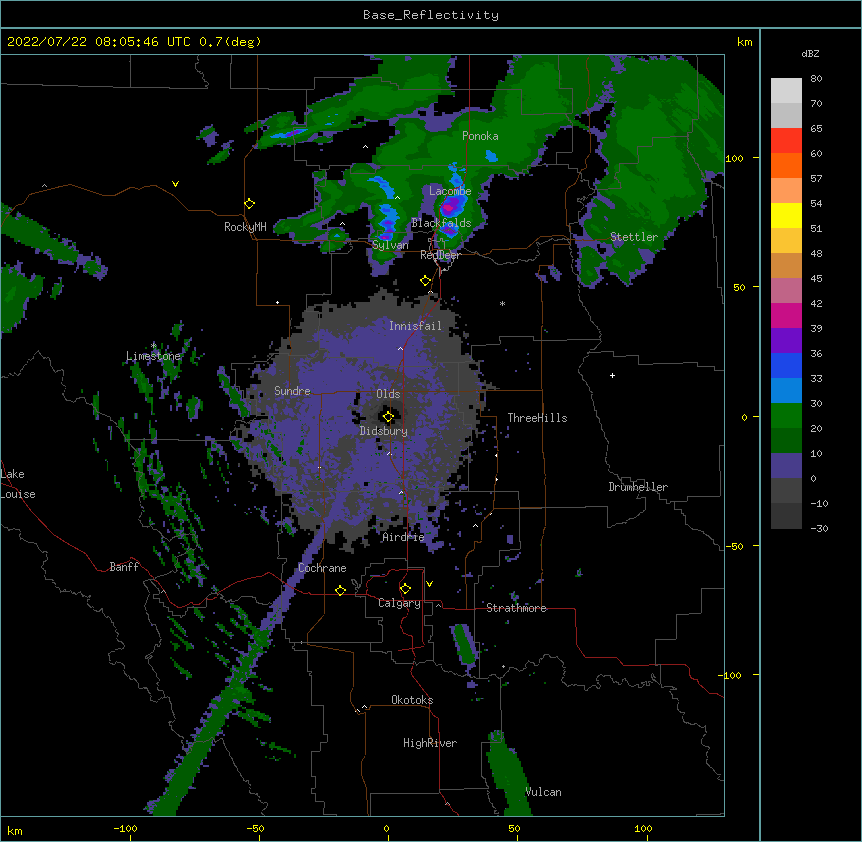The width and height of the screenshot is (862, 842).
Task: Click the yellow V marker east of Calgary diamond
Action: click(x=429, y=584)
